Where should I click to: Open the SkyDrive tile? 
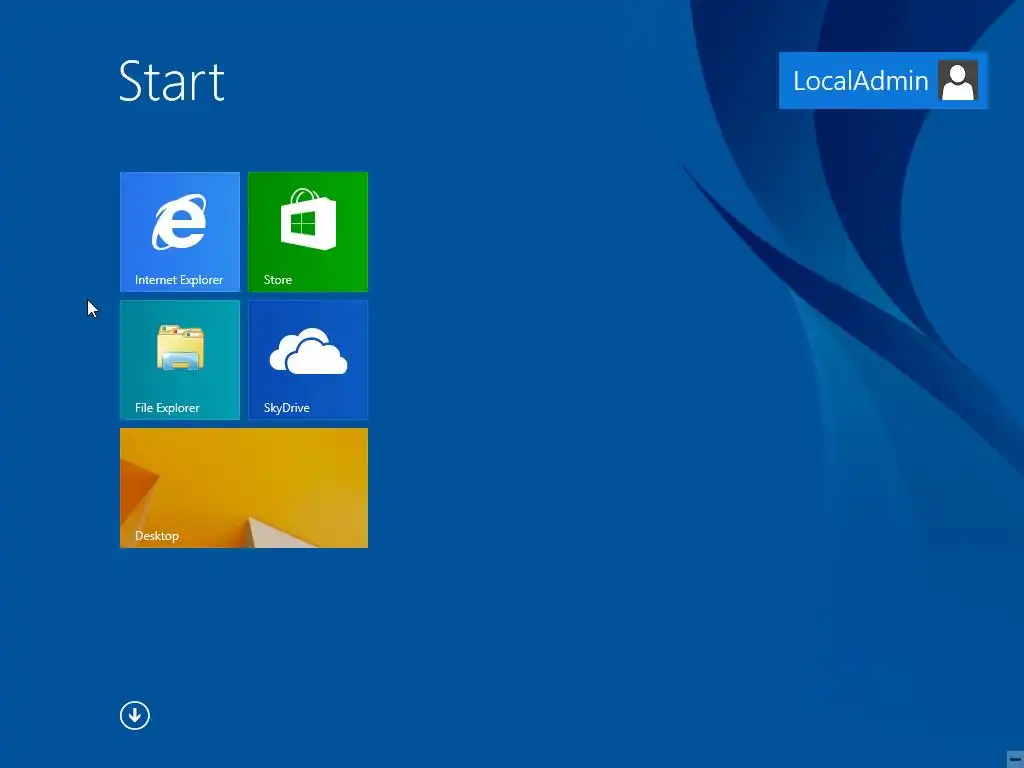click(x=308, y=359)
